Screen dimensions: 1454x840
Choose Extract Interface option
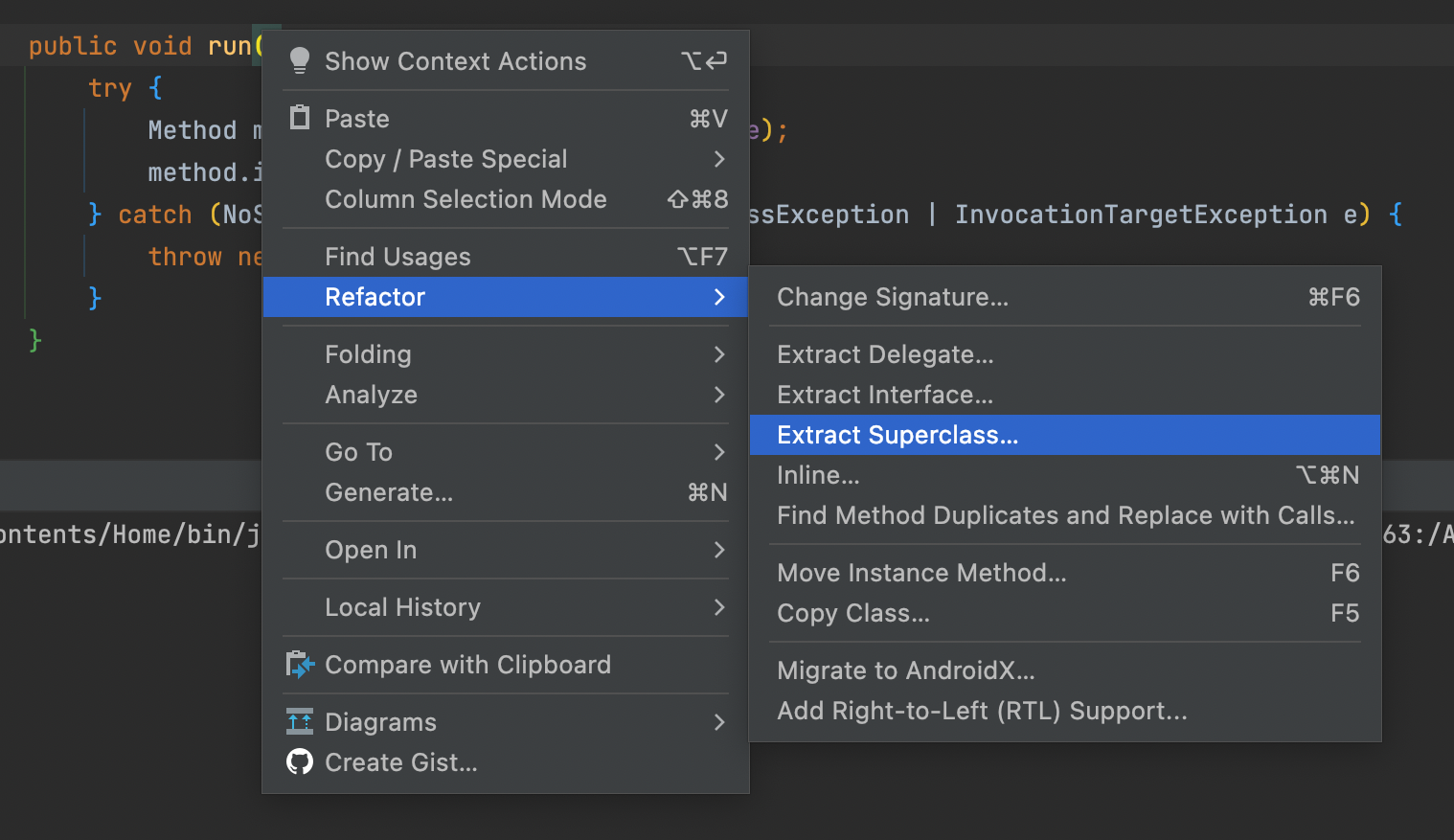(x=885, y=395)
